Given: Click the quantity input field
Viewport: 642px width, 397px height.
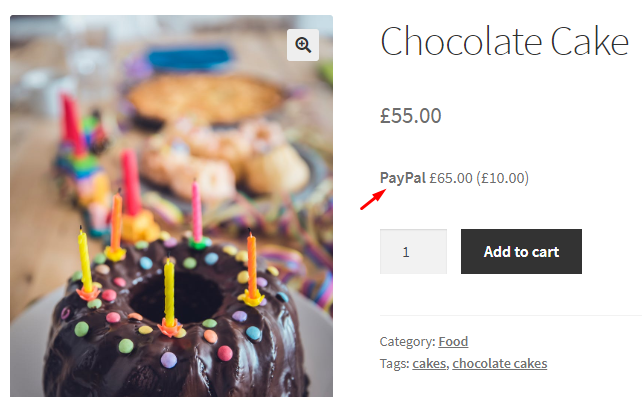Looking at the screenshot, I should 413,251.
